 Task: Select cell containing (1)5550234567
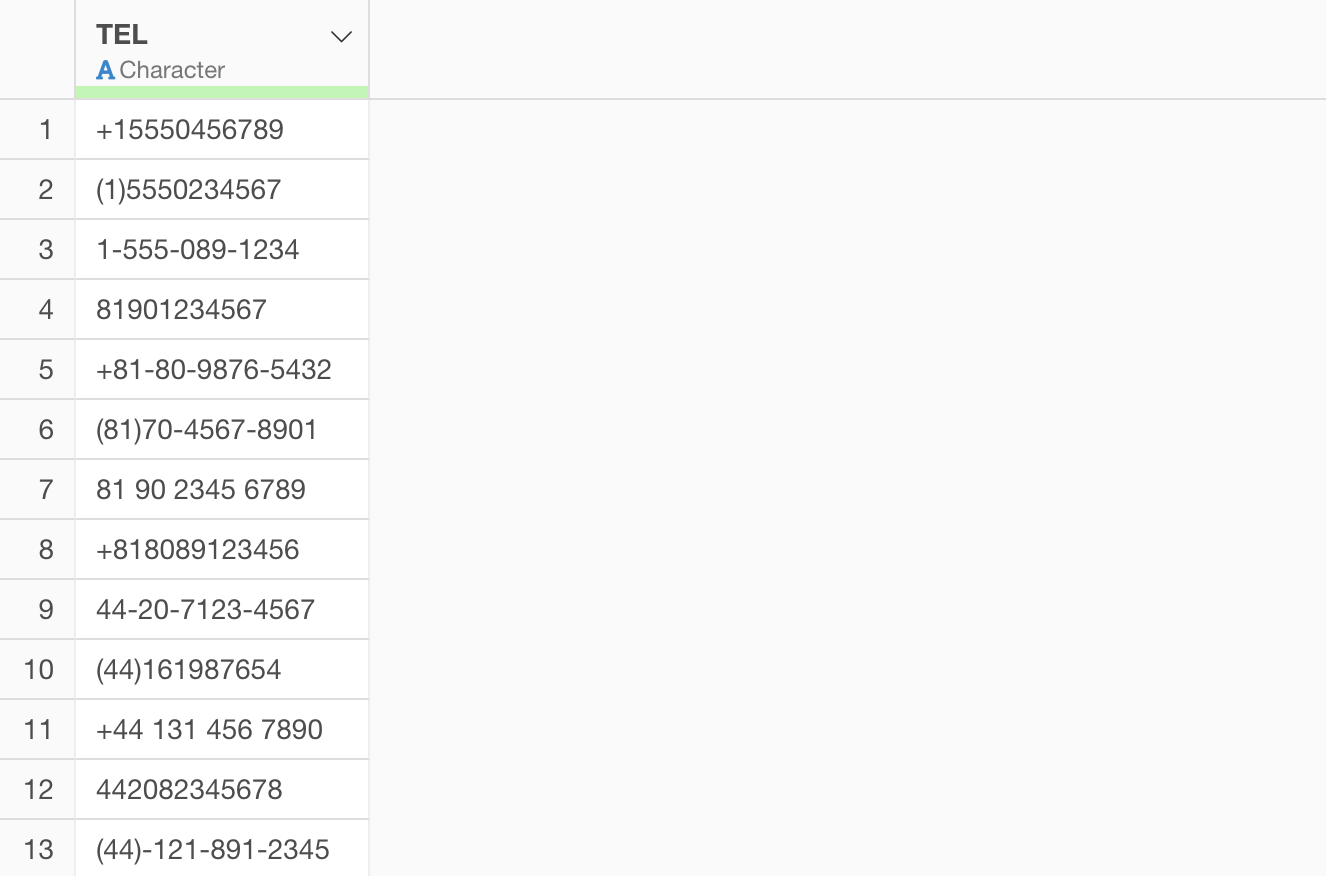click(x=189, y=190)
